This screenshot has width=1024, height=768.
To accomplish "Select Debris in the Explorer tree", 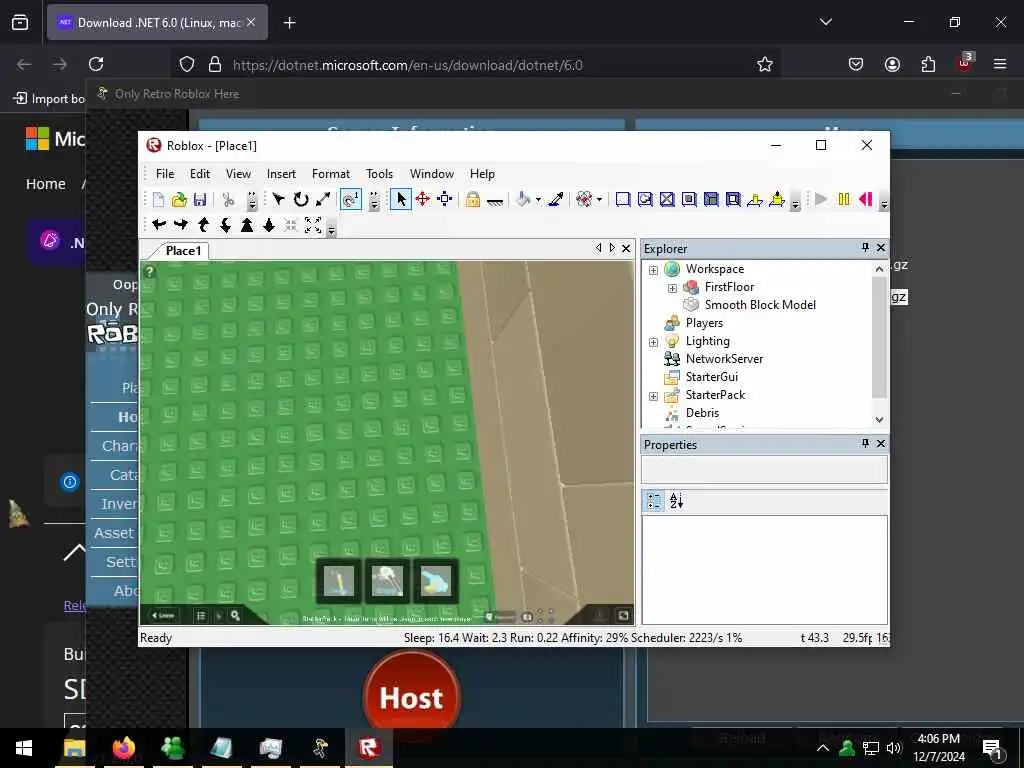I will (x=702, y=413).
